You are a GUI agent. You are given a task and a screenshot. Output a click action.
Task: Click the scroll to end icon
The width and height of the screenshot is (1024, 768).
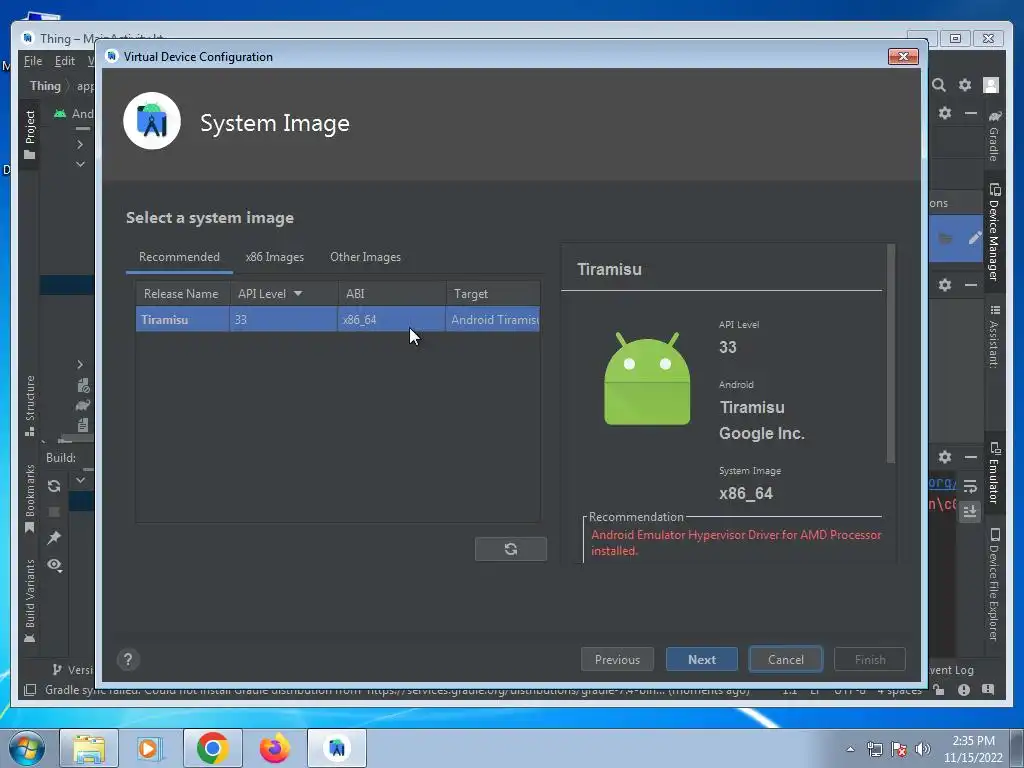point(970,511)
